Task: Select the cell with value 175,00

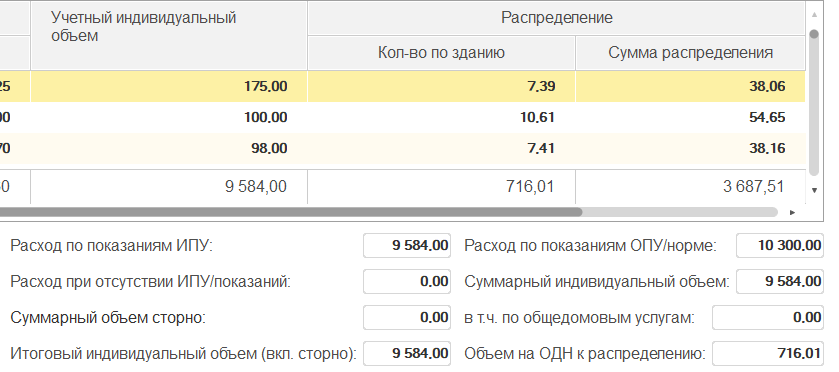Action: (x=169, y=87)
